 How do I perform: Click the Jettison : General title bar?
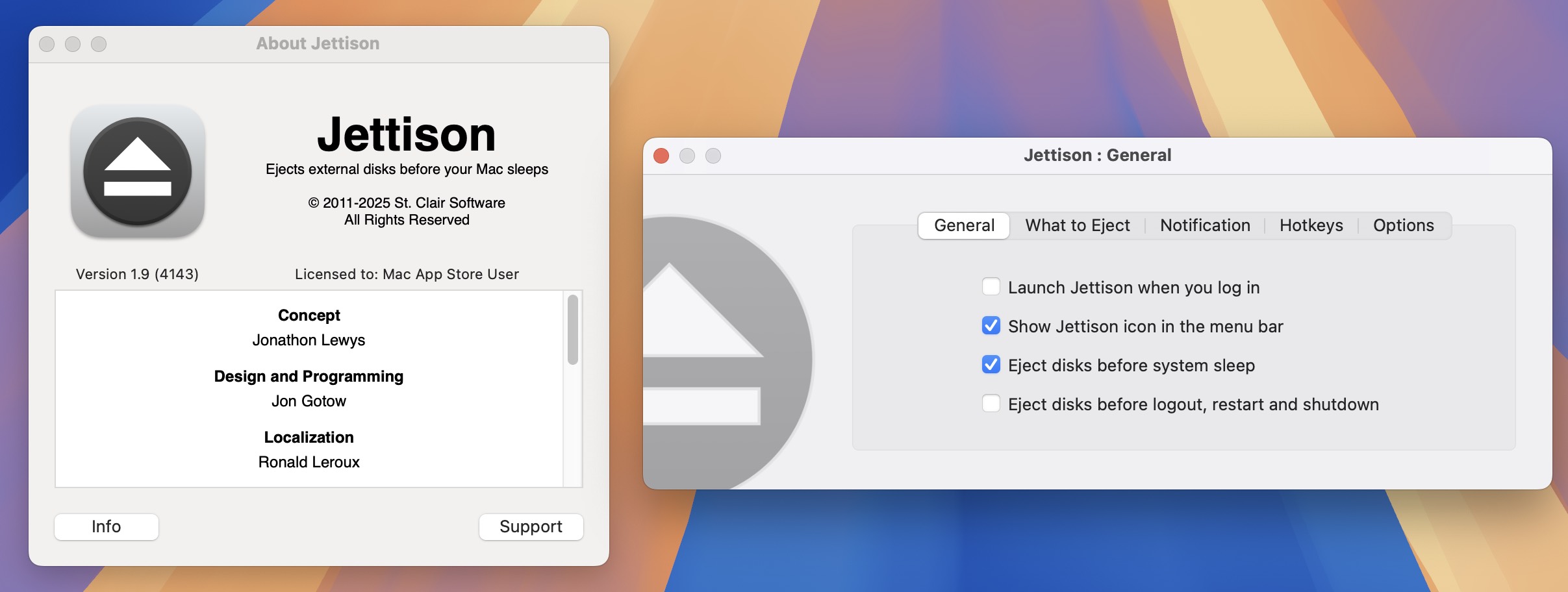1096,154
